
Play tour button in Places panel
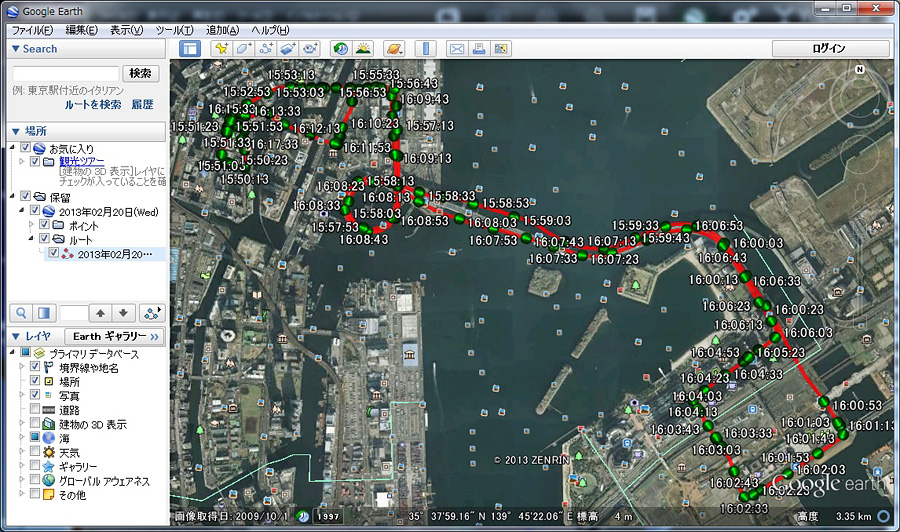pyautogui.click(x=152, y=313)
